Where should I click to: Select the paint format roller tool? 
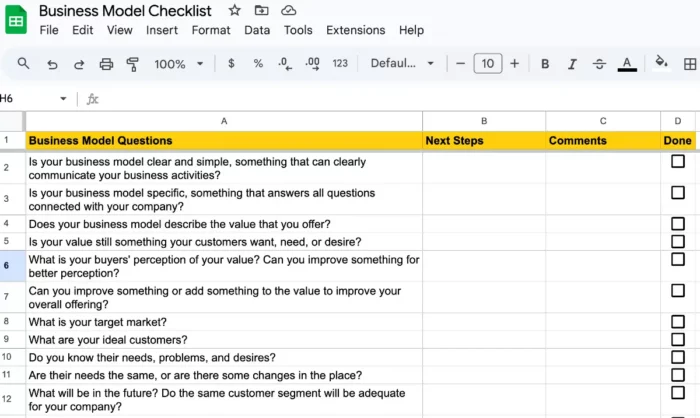pos(133,64)
